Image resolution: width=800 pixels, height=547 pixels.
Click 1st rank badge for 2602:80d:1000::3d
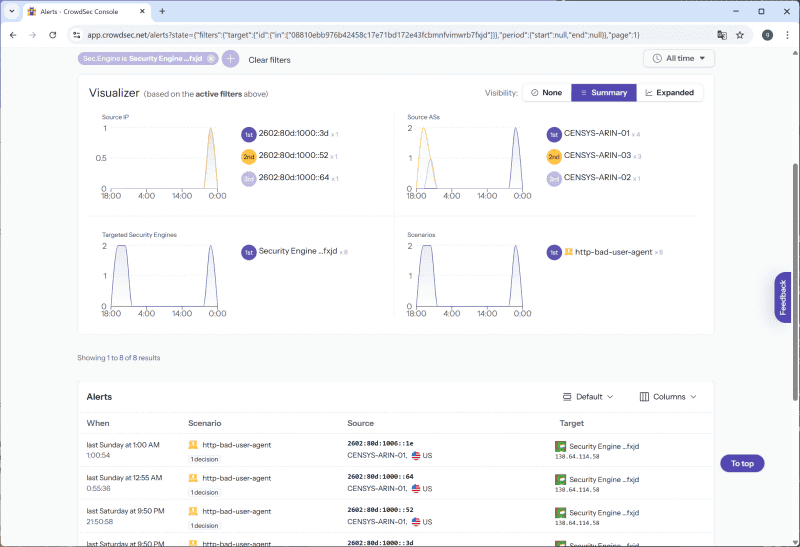pyautogui.click(x=248, y=135)
